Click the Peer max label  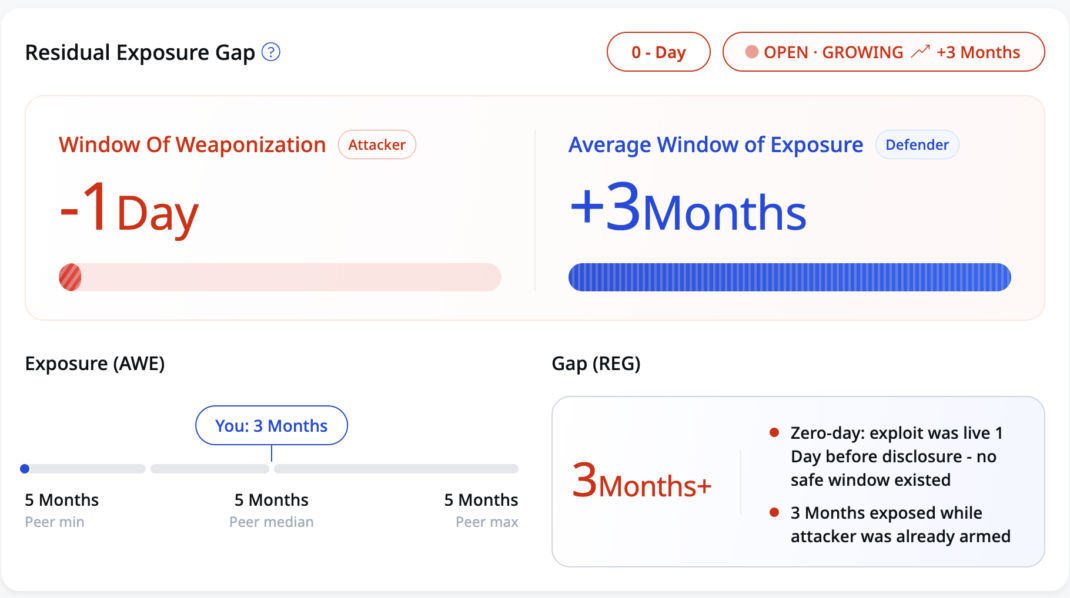[x=487, y=522]
